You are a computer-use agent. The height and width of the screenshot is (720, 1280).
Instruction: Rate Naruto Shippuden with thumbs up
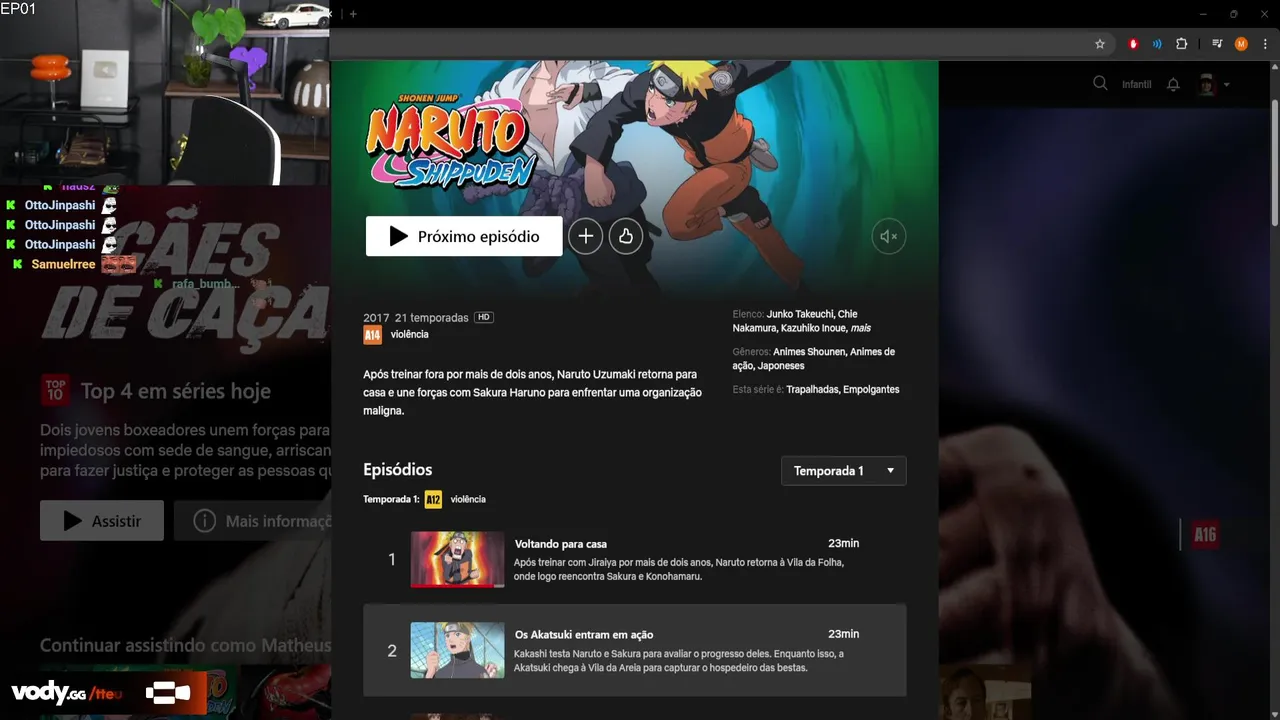[x=626, y=236]
